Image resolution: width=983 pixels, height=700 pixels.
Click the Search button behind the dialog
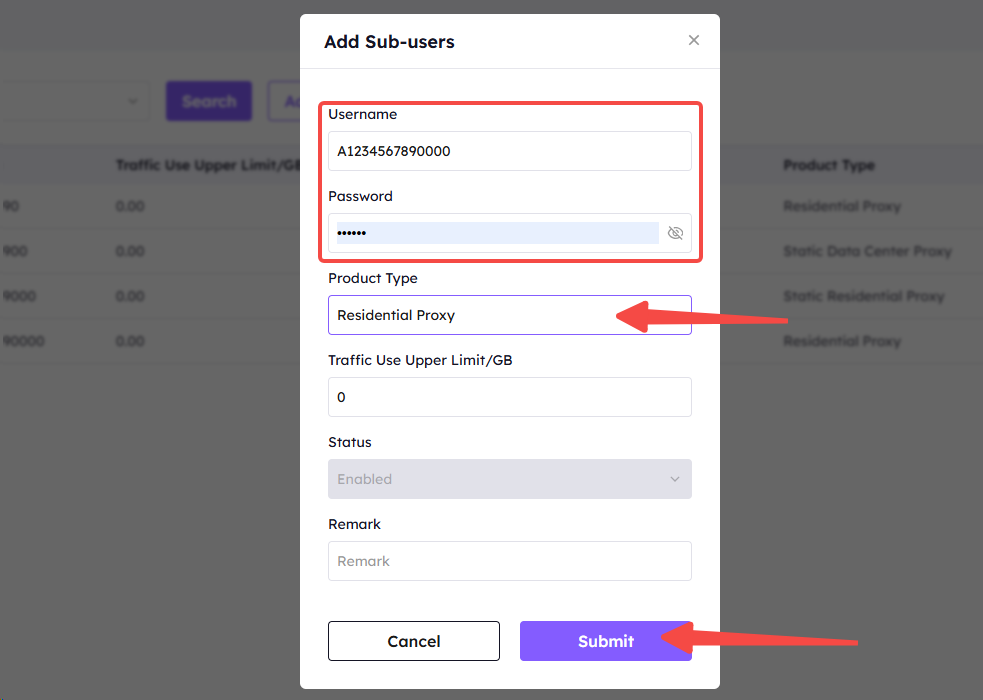(x=209, y=101)
